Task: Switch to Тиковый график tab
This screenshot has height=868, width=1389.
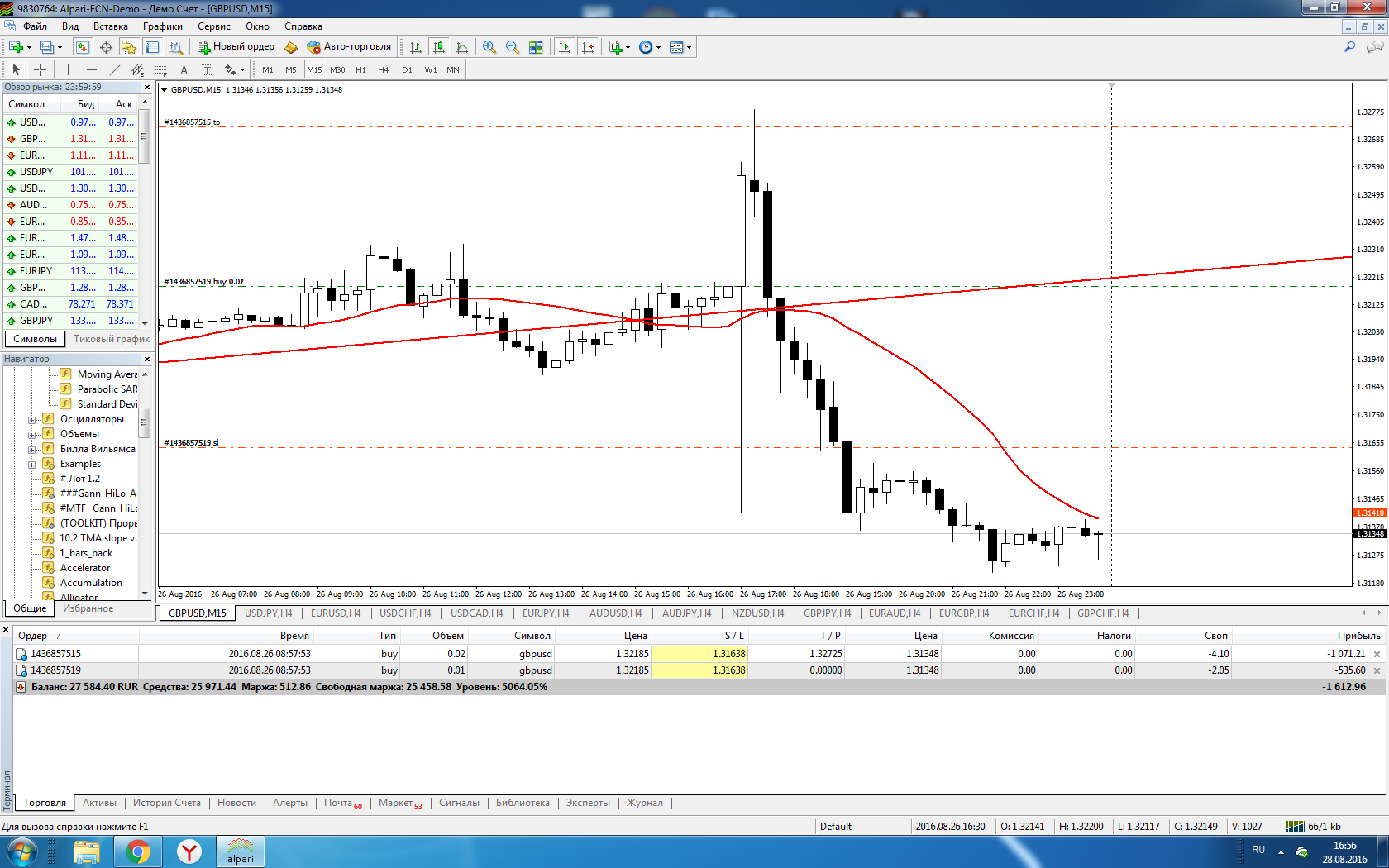Action: pos(112,339)
